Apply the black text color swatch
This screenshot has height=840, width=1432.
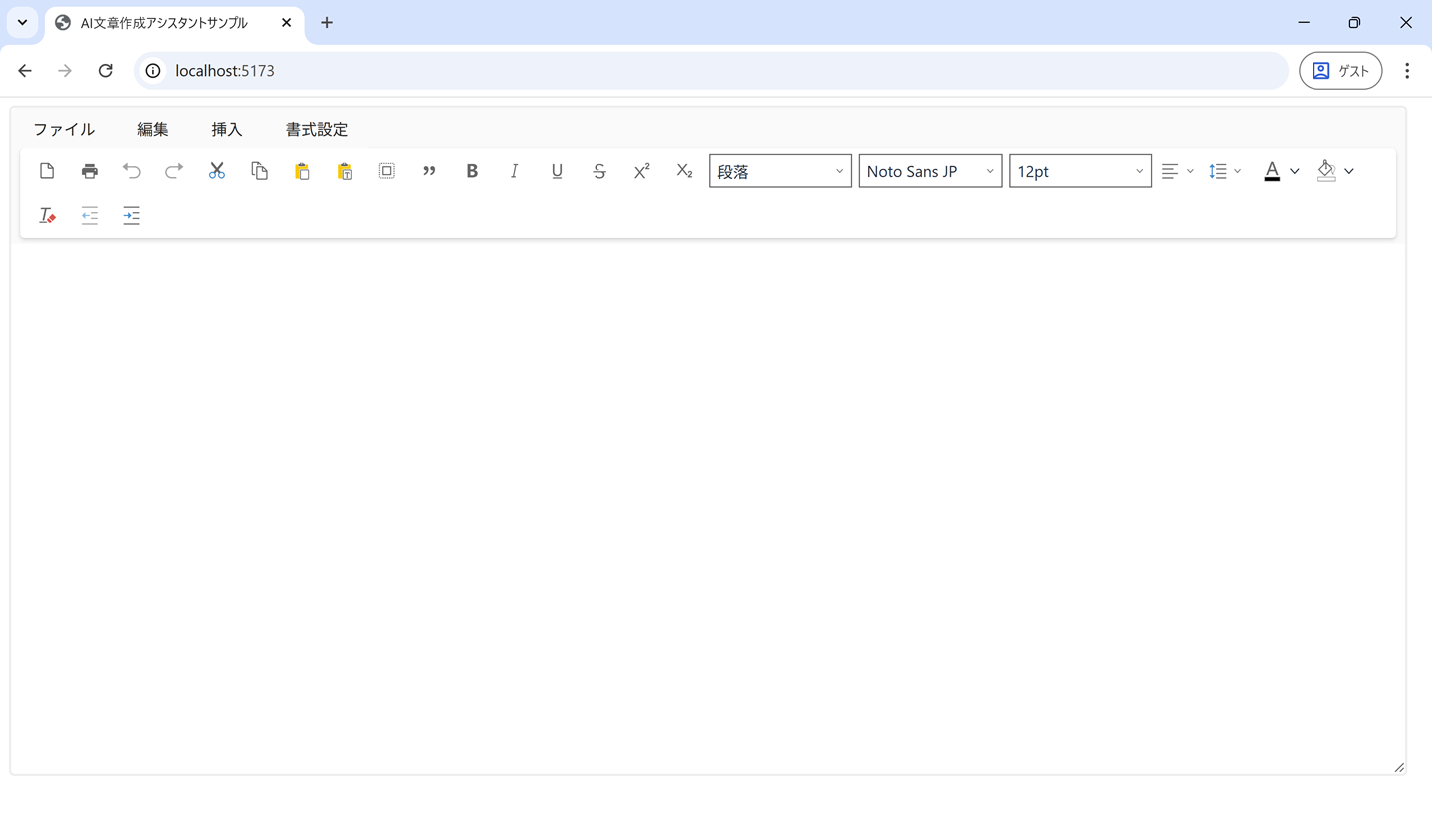pyautogui.click(x=1272, y=171)
